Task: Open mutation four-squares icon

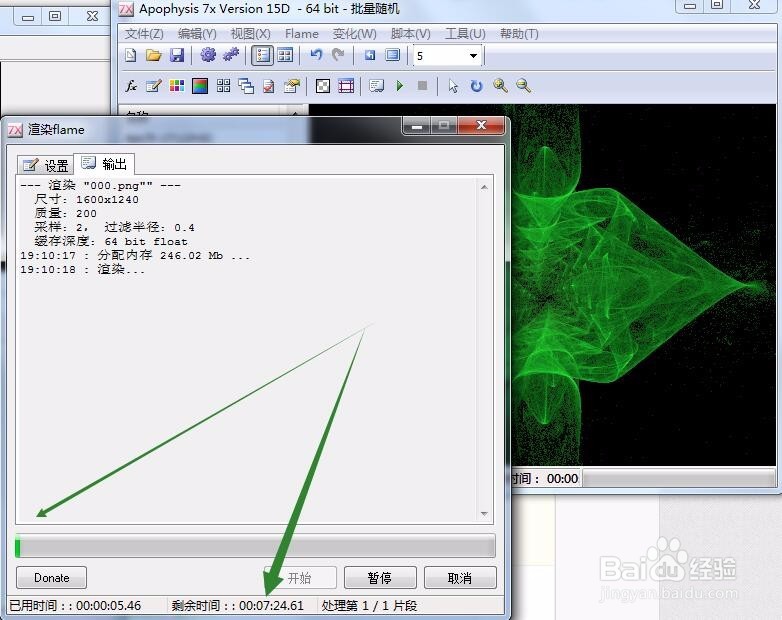Action: (223, 86)
